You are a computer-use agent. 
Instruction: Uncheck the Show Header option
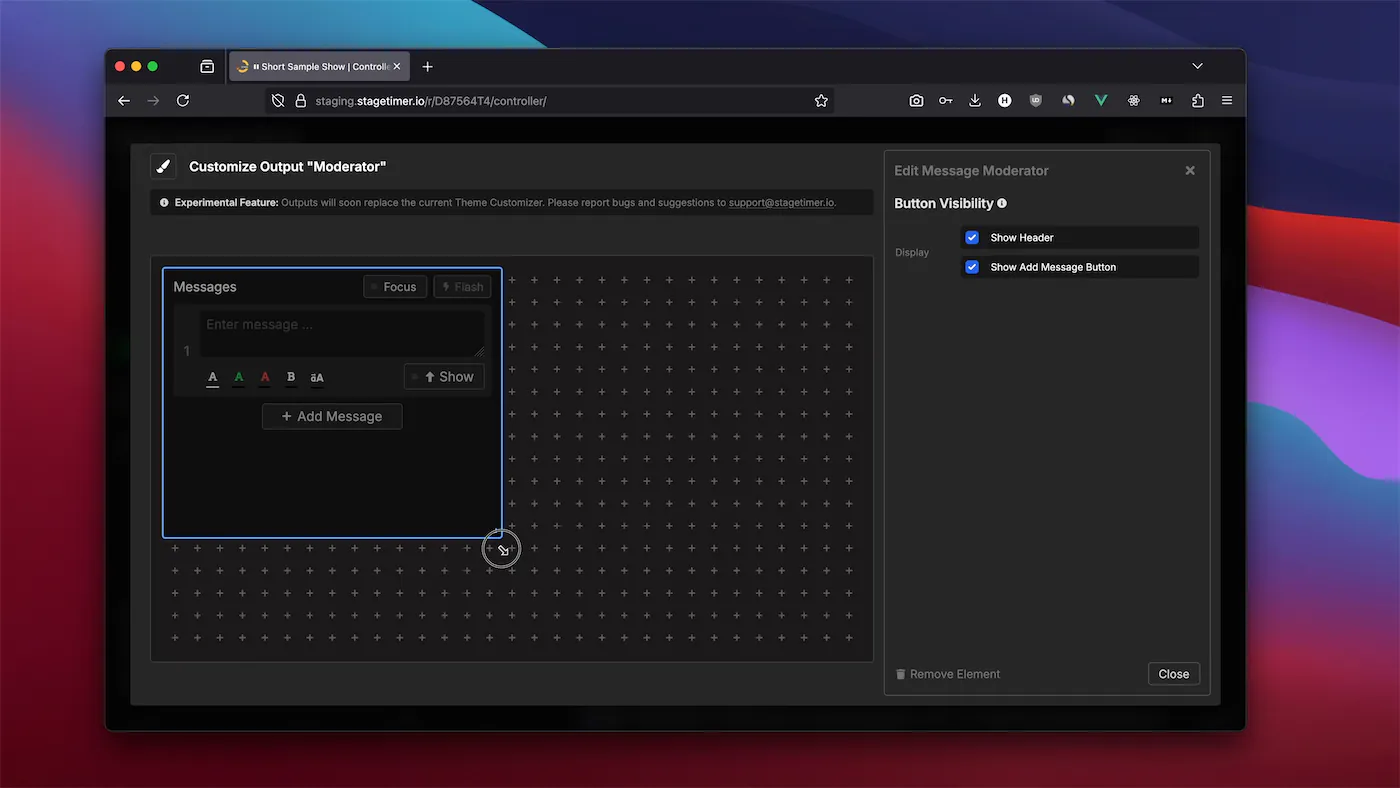click(x=971, y=237)
